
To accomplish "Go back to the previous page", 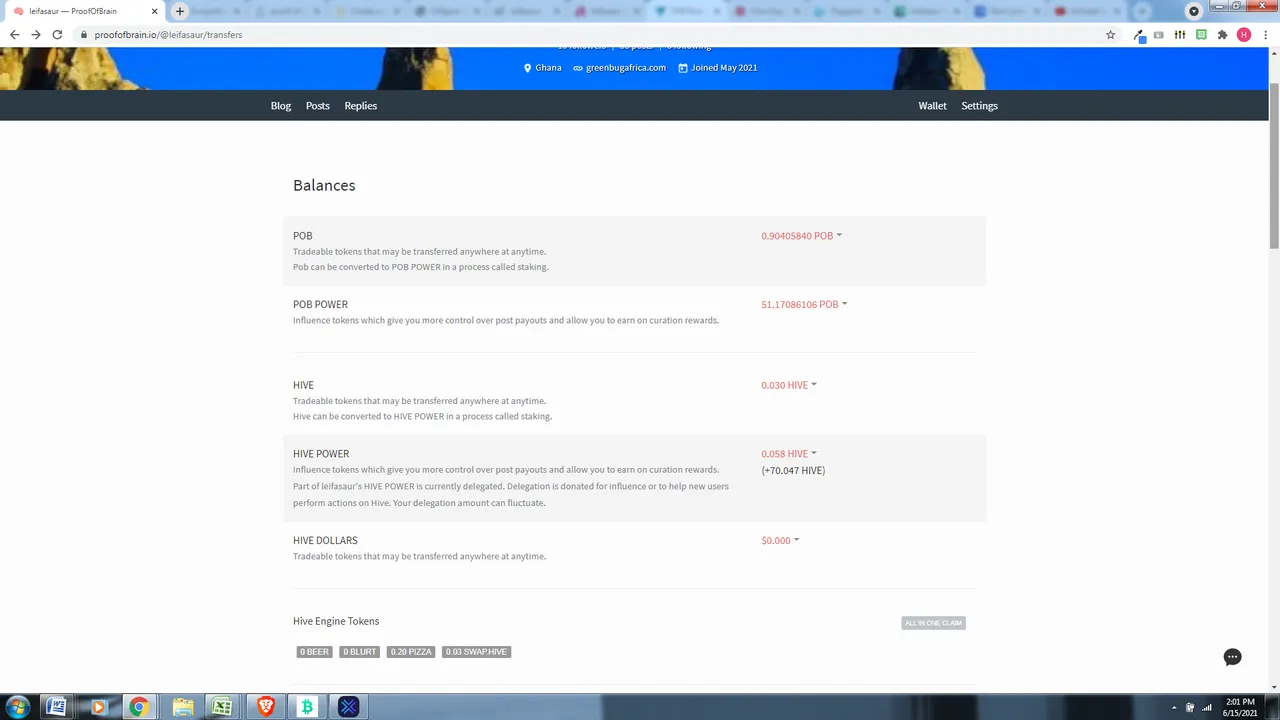I will pos(14,35).
